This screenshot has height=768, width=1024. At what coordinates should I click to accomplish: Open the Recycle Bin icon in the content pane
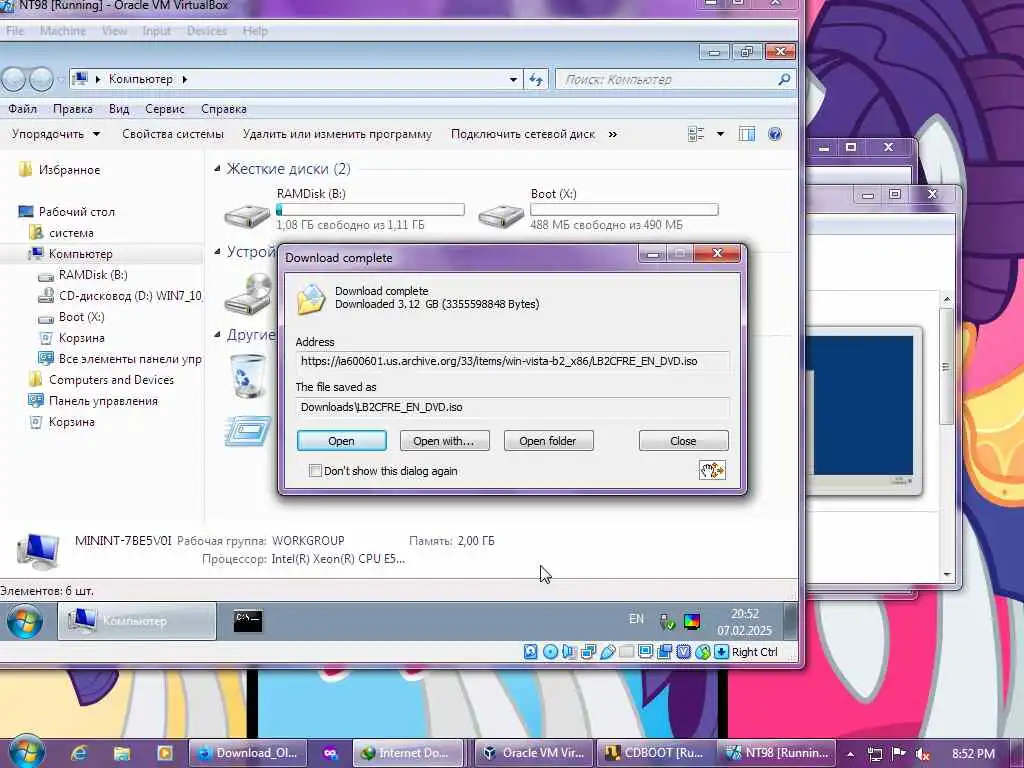[x=248, y=377]
